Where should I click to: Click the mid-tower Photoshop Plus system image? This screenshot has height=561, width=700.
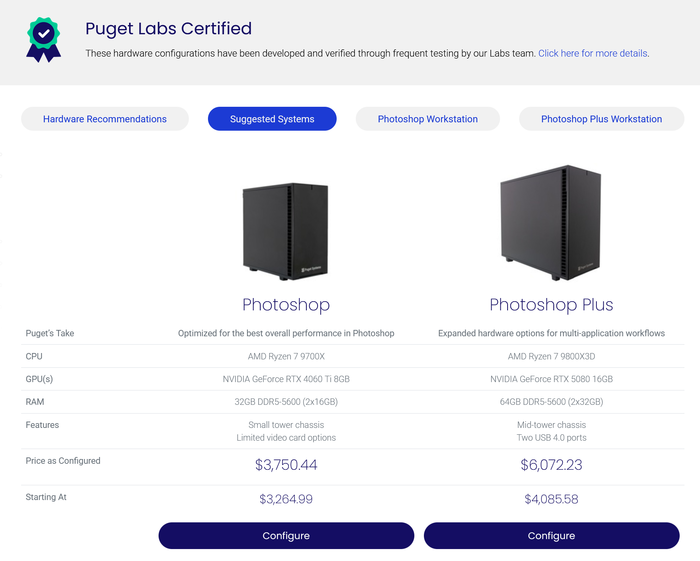tap(551, 223)
